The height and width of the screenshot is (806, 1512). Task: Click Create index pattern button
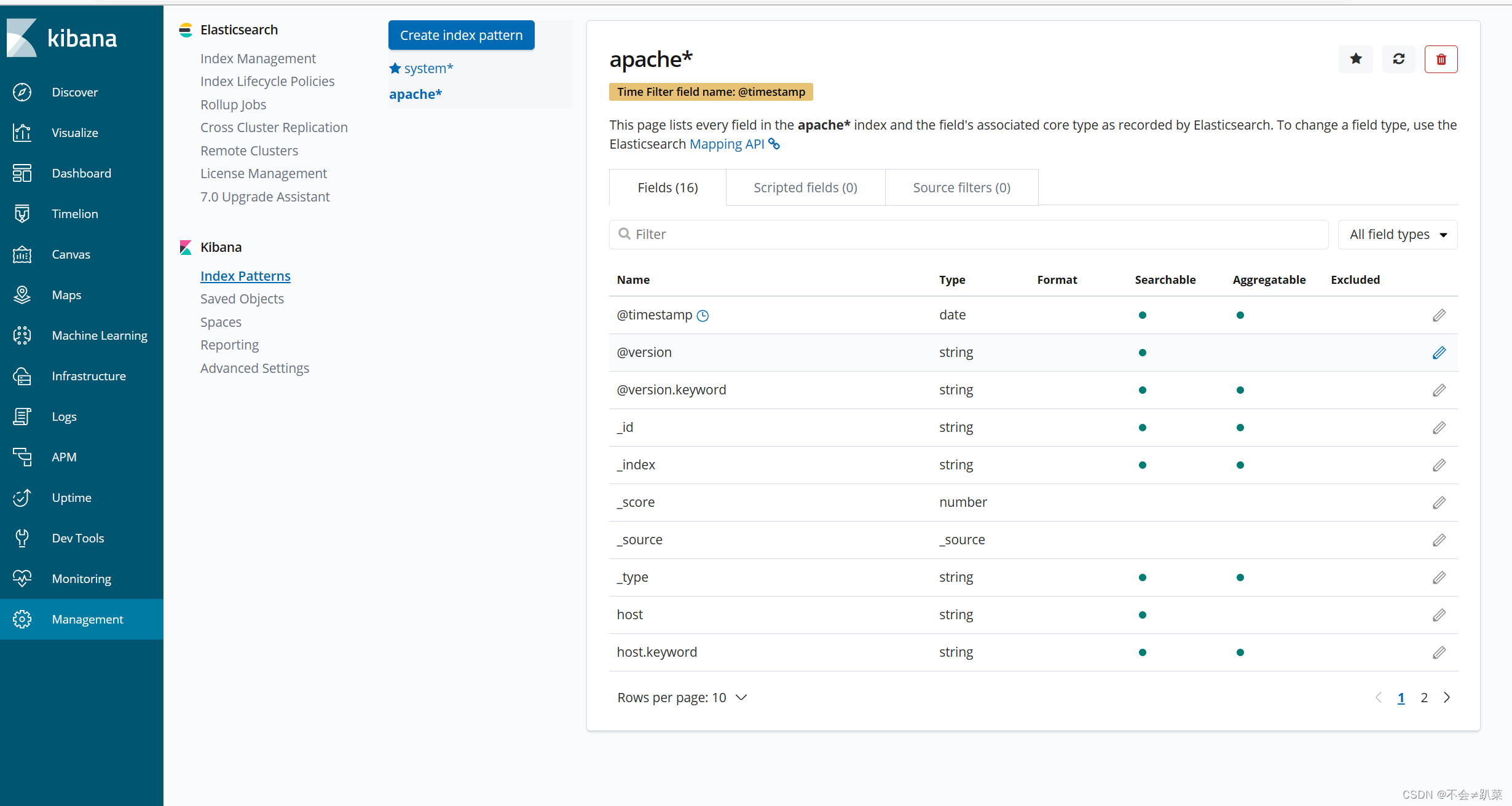[462, 35]
